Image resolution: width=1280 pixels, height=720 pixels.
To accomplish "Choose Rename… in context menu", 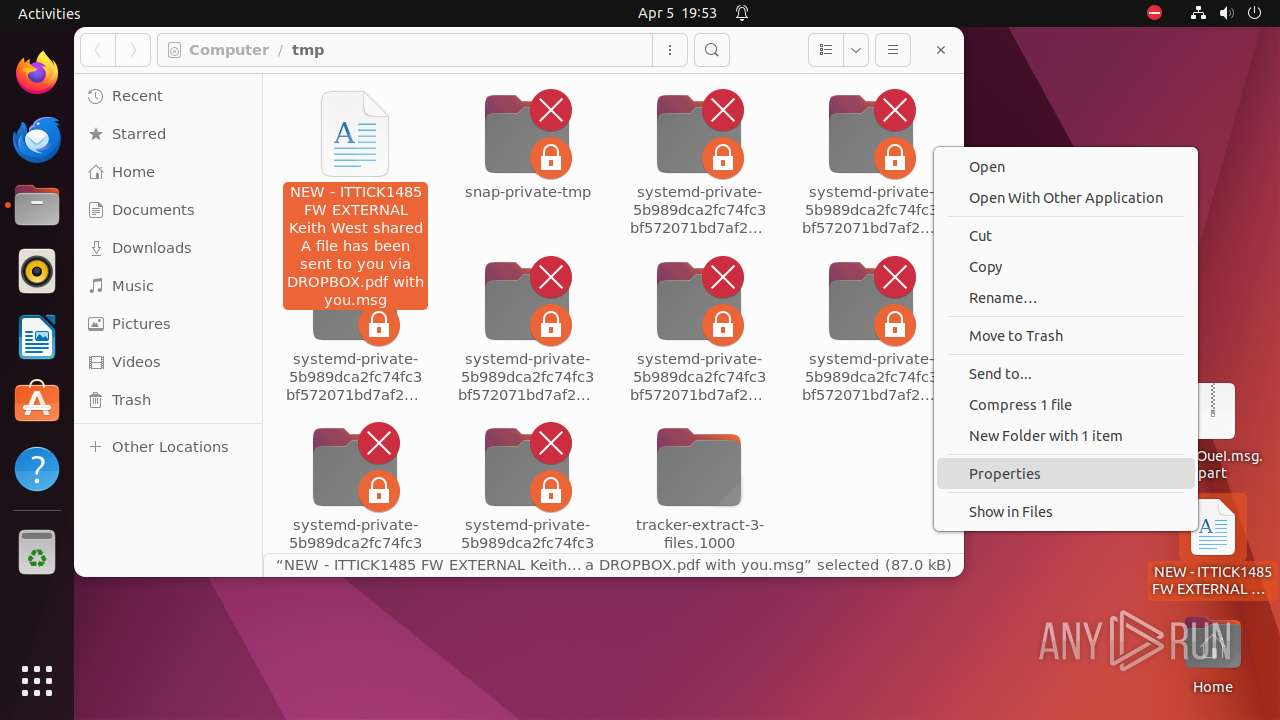I will point(1066,298).
